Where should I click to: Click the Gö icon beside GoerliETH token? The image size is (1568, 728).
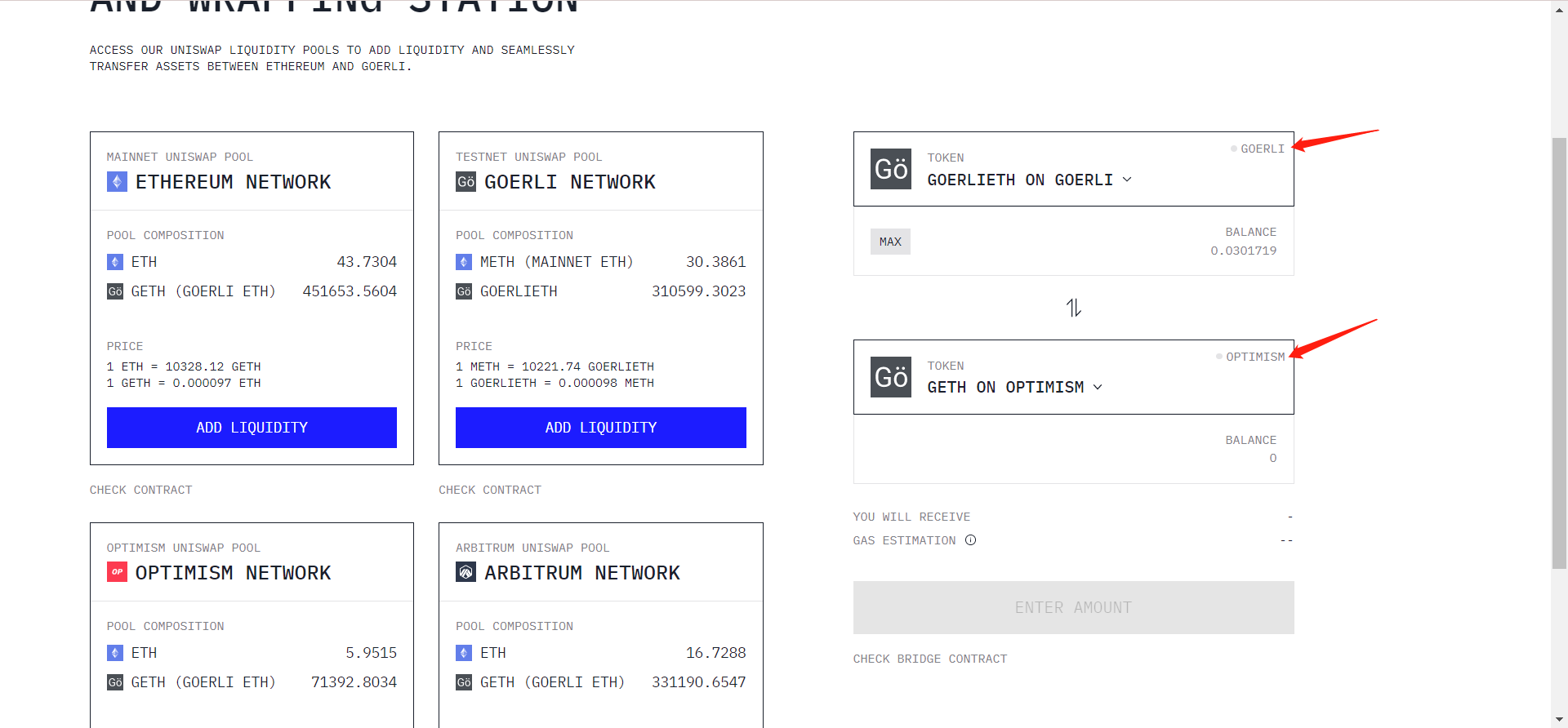coord(890,169)
